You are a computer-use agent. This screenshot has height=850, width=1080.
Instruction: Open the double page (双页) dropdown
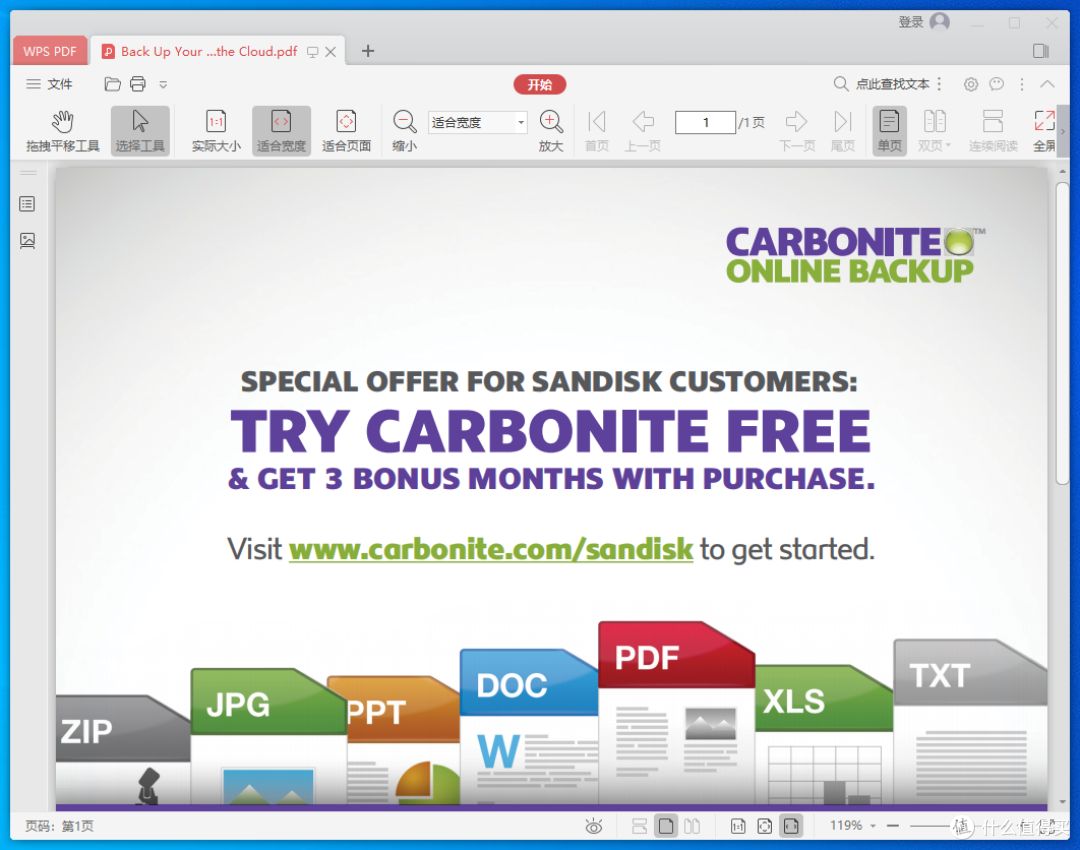(934, 131)
